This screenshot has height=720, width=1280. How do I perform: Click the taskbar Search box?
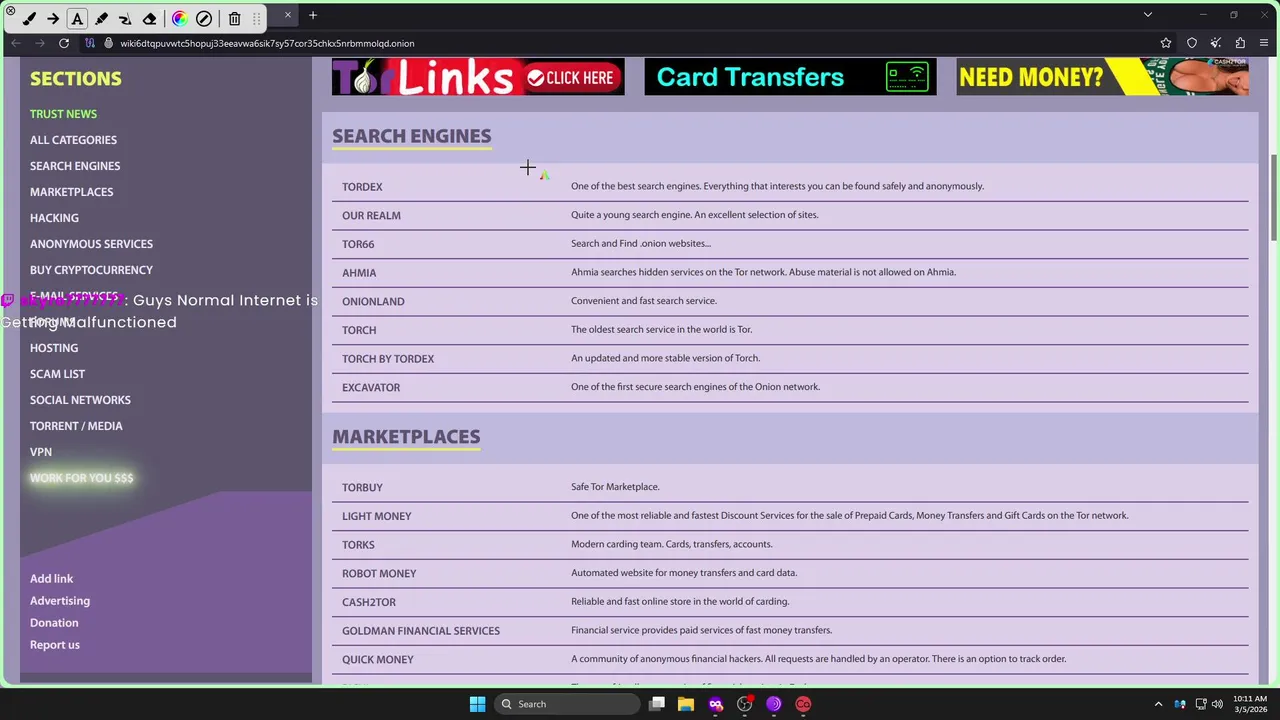pyautogui.click(x=567, y=704)
